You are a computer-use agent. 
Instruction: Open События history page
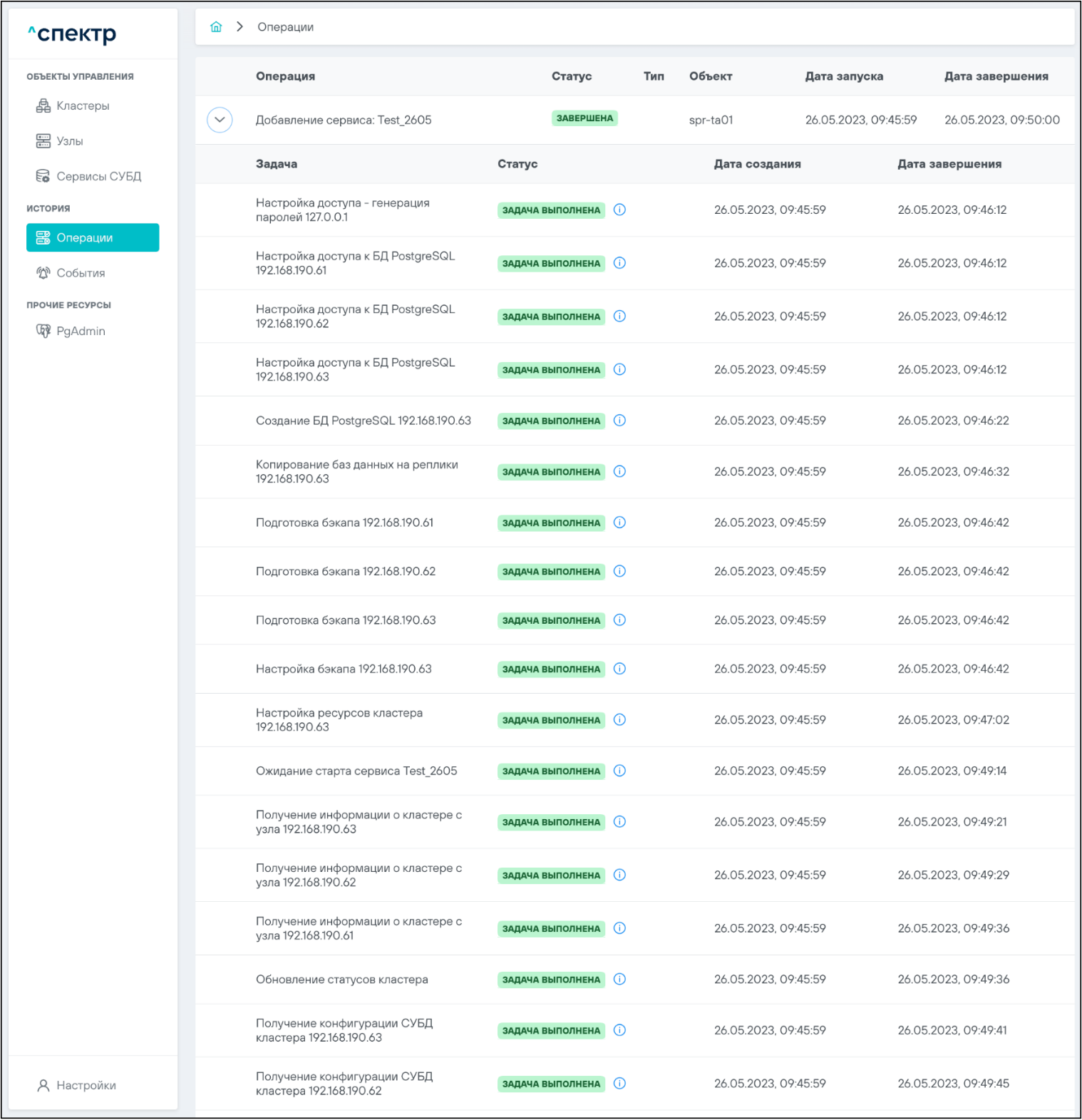[81, 273]
